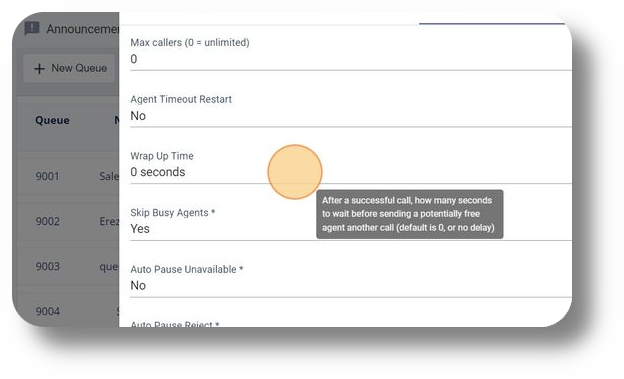Expand the Skip Busy Agents dropdown
This screenshot has width=624, height=379.
[351, 229]
